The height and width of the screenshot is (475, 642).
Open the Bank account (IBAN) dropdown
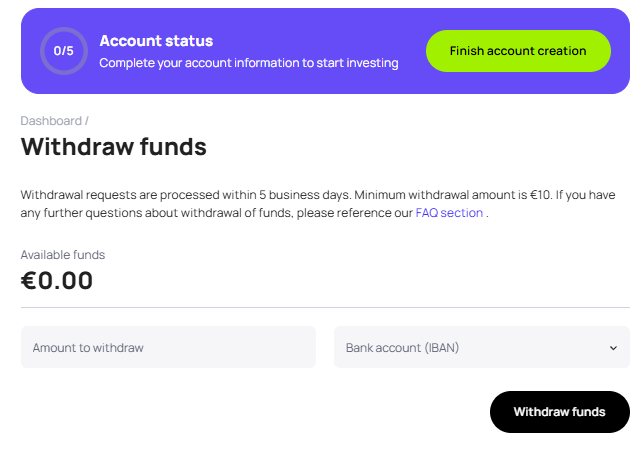click(482, 347)
